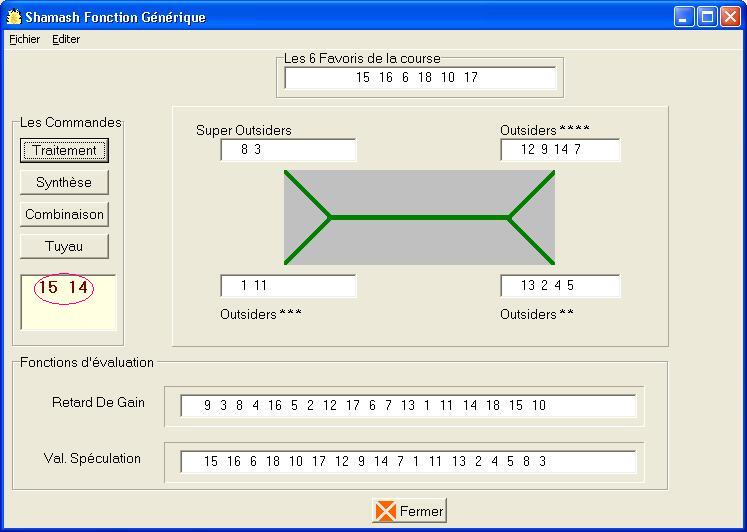Minimize the Shamash window
This screenshot has width=747, height=532.
pyautogui.click(x=684, y=17)
